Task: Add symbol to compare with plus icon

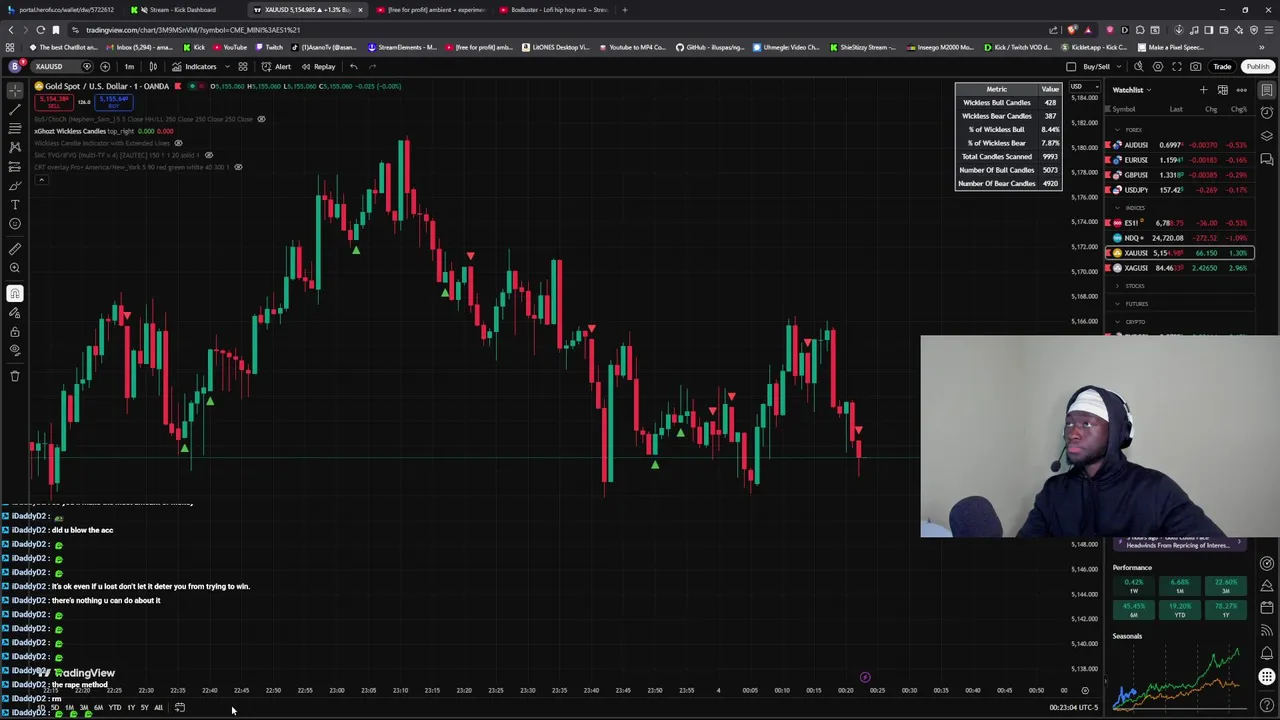Action: tap(105, 66)
